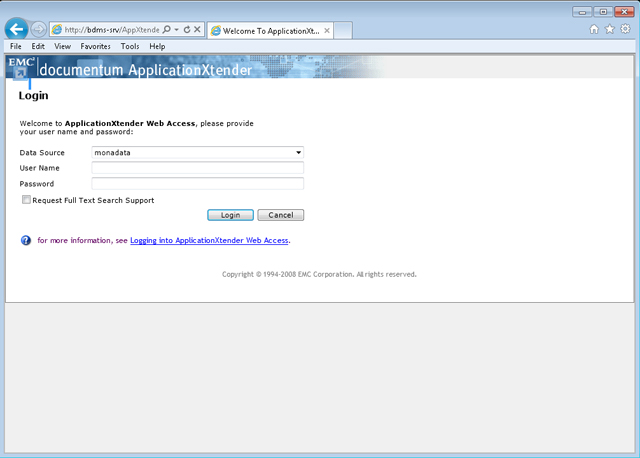
Task: Open Favorites star icon
Action: 609,29
